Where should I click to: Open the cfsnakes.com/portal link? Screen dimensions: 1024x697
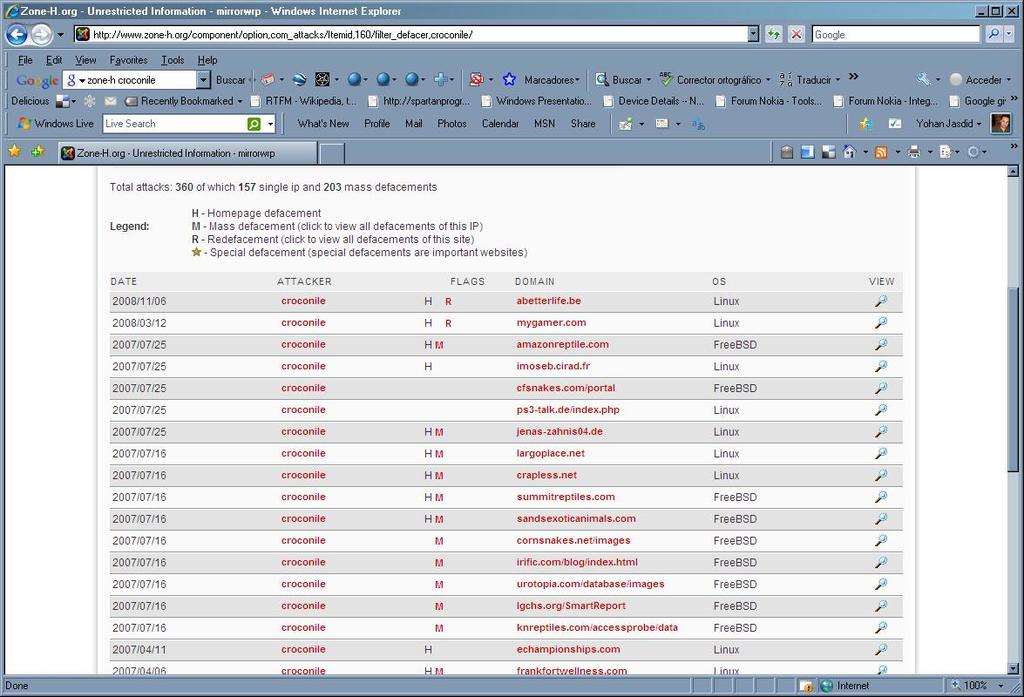566,388
